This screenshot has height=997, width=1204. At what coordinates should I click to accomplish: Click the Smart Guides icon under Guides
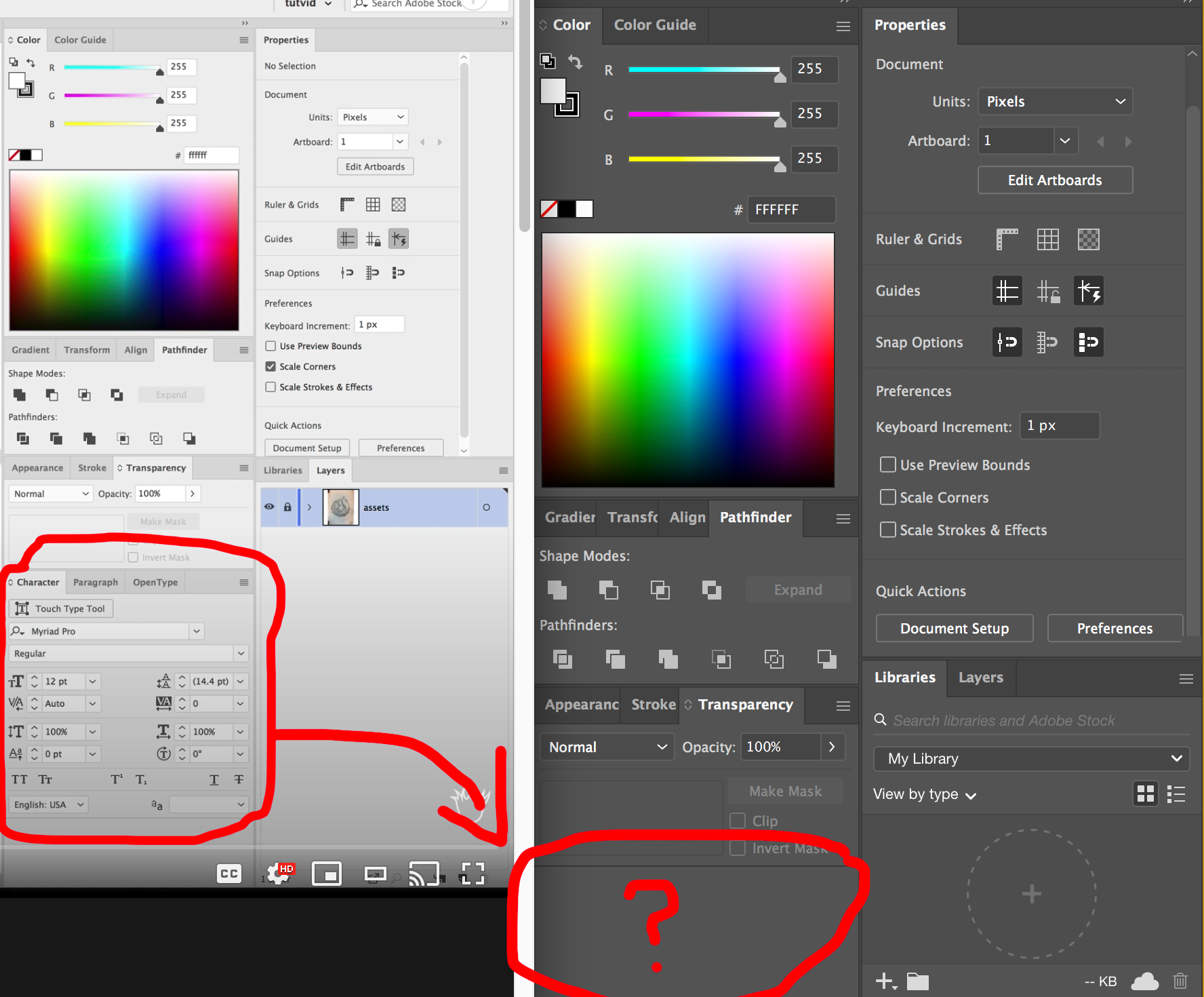(1089, 290)
